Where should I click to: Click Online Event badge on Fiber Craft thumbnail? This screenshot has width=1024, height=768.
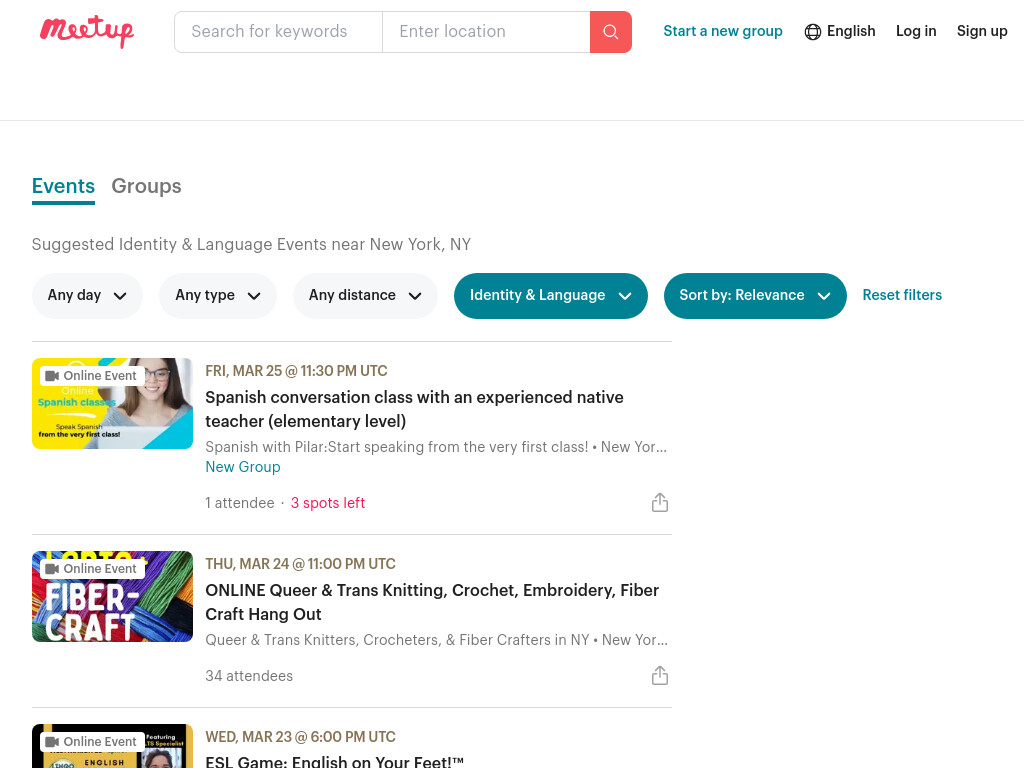pos(91,569)
